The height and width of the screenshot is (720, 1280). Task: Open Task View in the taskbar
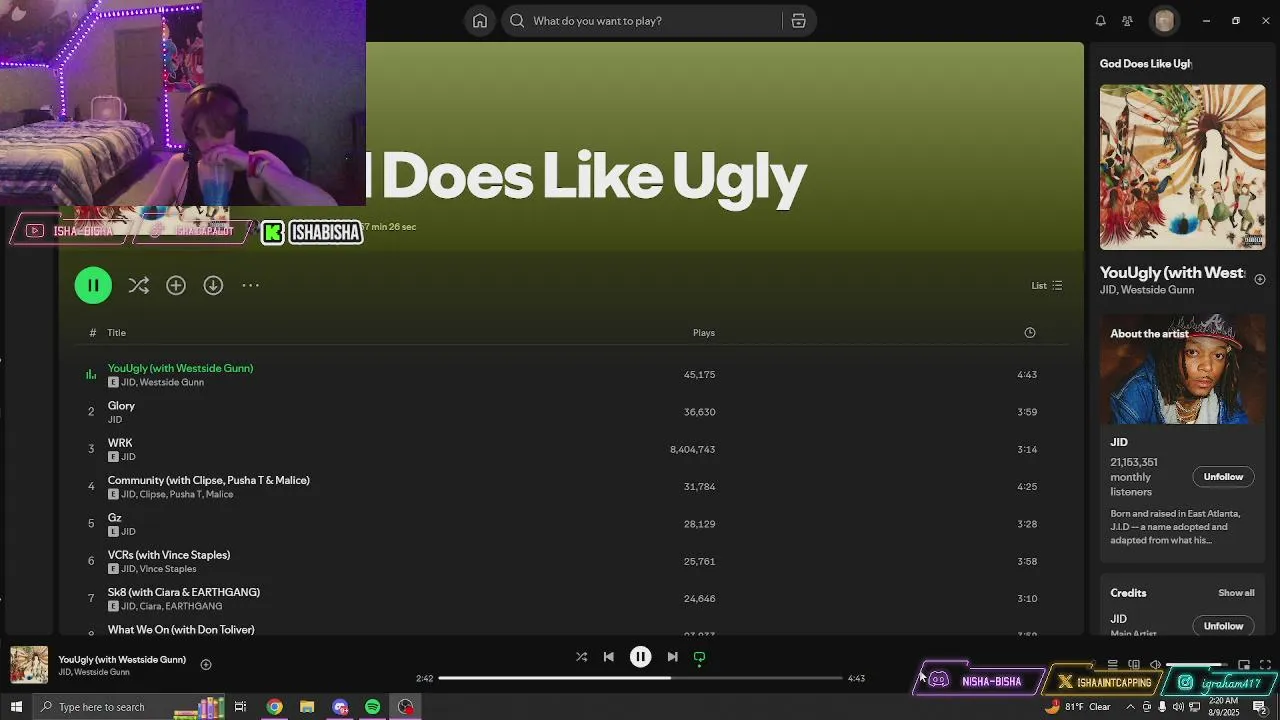point(240,707)
